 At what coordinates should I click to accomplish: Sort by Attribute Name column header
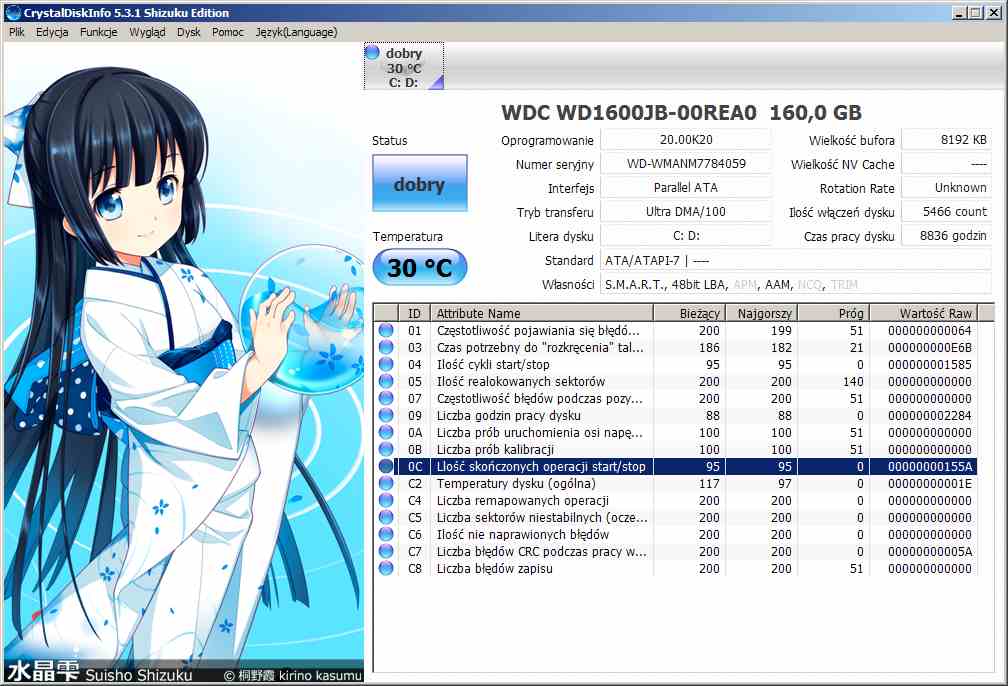click(541, 313)
